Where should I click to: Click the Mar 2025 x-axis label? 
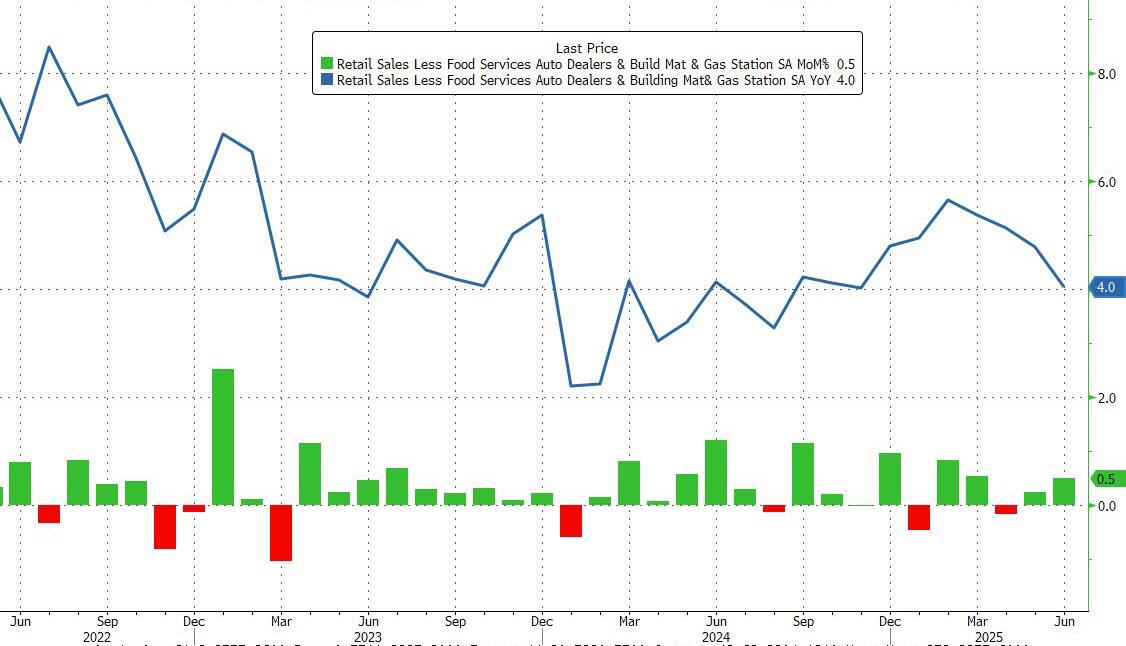(x=977, y=621)
